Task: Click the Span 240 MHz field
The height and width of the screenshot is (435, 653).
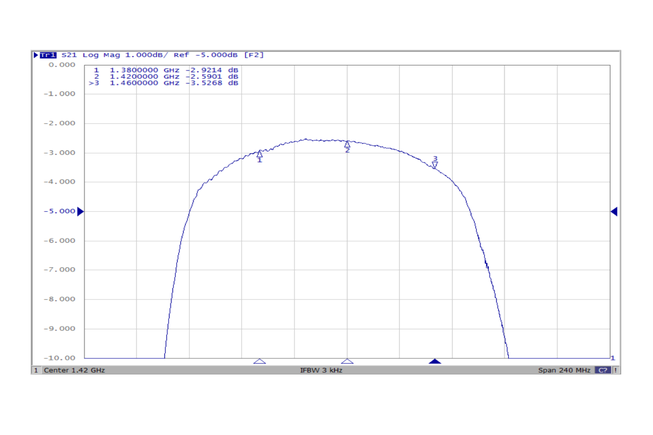Action: point(564,370)
